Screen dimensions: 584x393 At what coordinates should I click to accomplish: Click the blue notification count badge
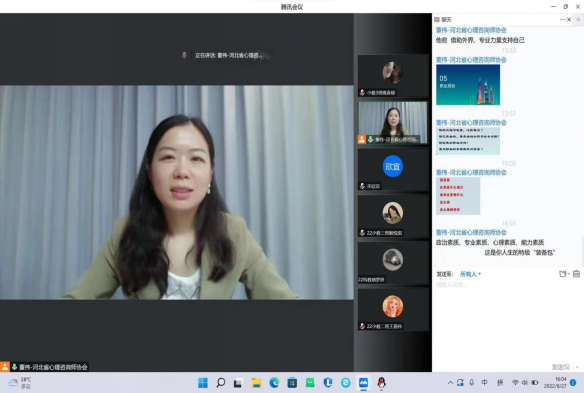click(x=573, y=383)
